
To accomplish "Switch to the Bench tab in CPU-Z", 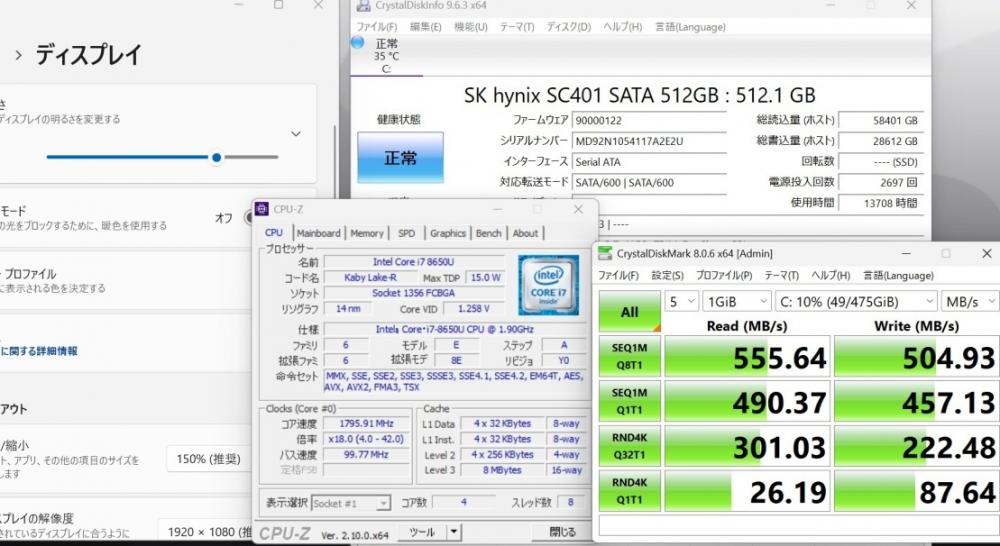I will [x=489, y=233].
